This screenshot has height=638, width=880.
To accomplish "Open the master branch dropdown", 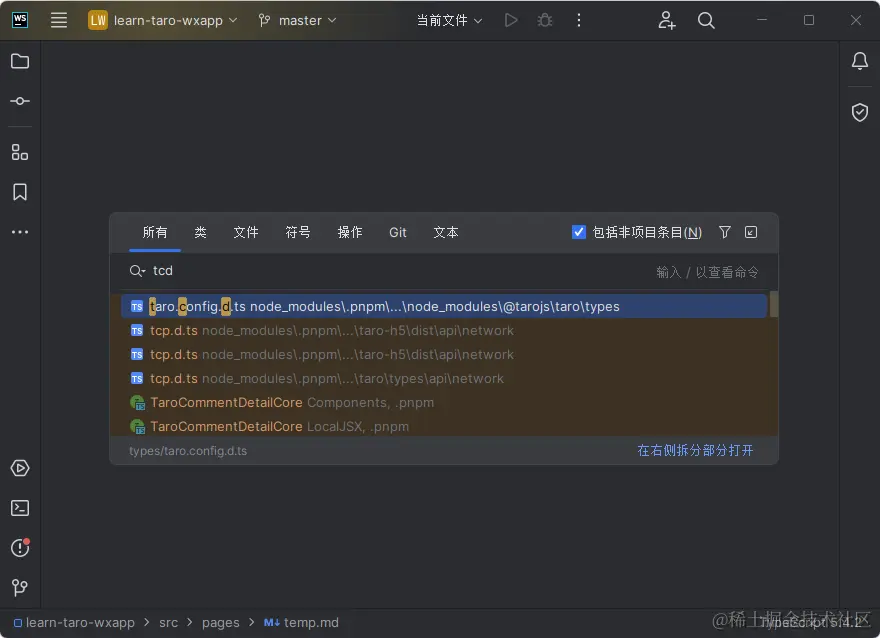I will coord(297,19).
